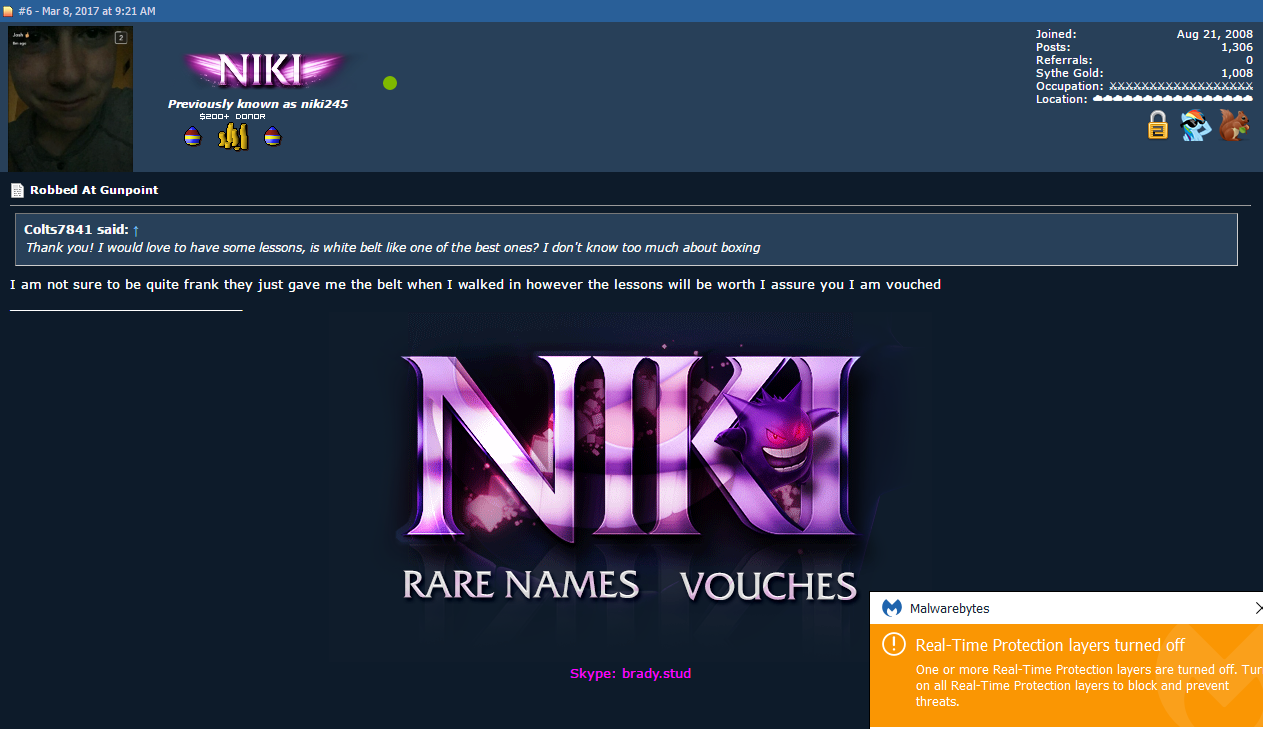1263x729 pixels.
Task: Open the large NIKI signature image
Action: pos(630,478)
